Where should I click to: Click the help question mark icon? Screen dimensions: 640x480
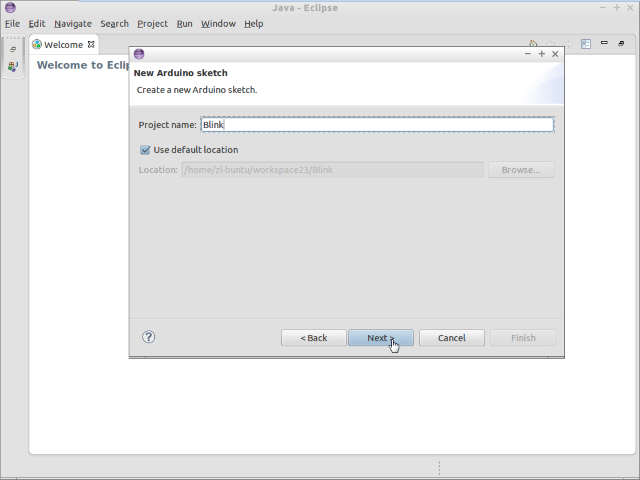click(149, 337)
